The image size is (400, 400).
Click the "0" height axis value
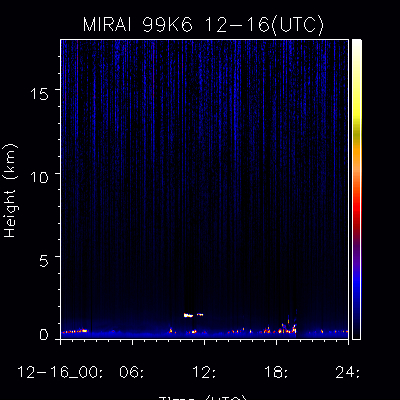44,335
